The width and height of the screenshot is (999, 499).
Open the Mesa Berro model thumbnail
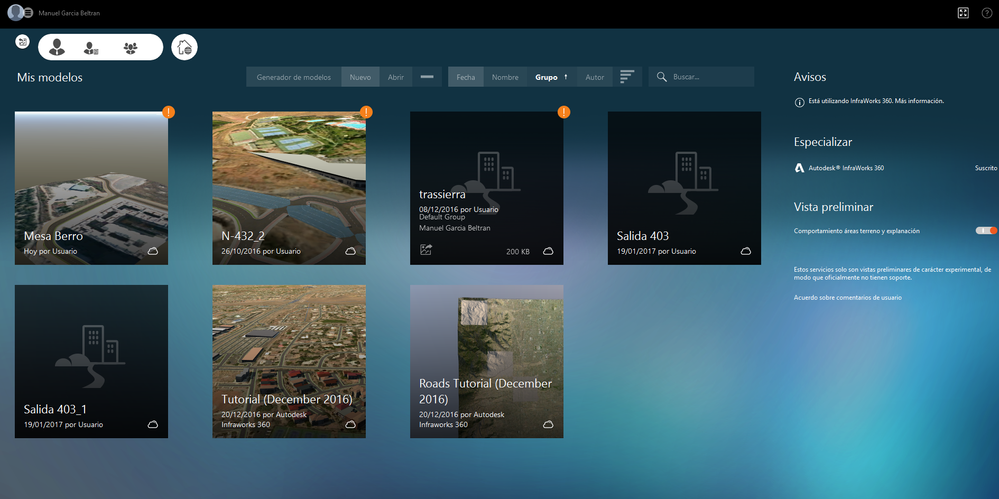(91, 188)
